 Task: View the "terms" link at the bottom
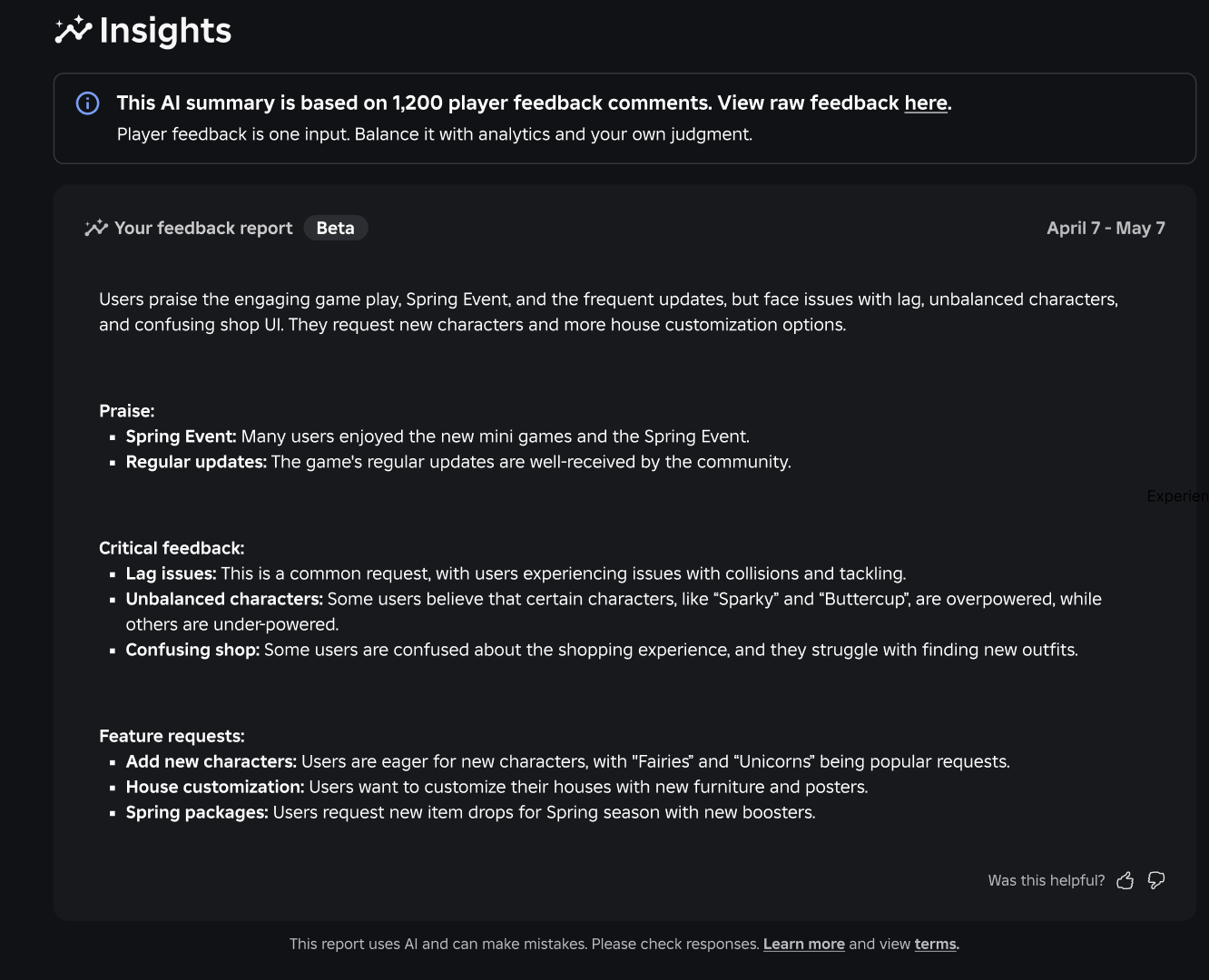934,944
